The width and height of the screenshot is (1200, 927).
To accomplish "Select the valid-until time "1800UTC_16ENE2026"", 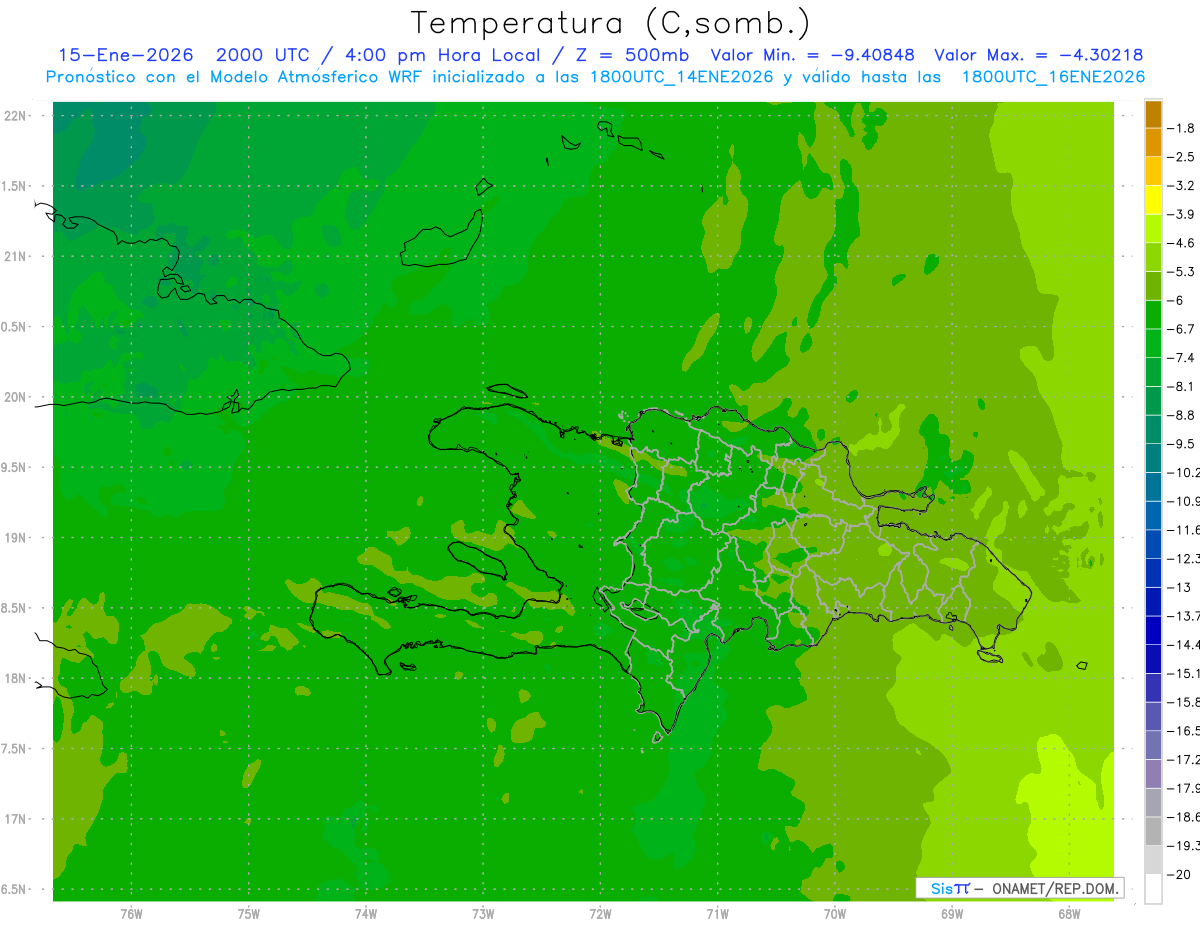I will (x=1053, y=77).
